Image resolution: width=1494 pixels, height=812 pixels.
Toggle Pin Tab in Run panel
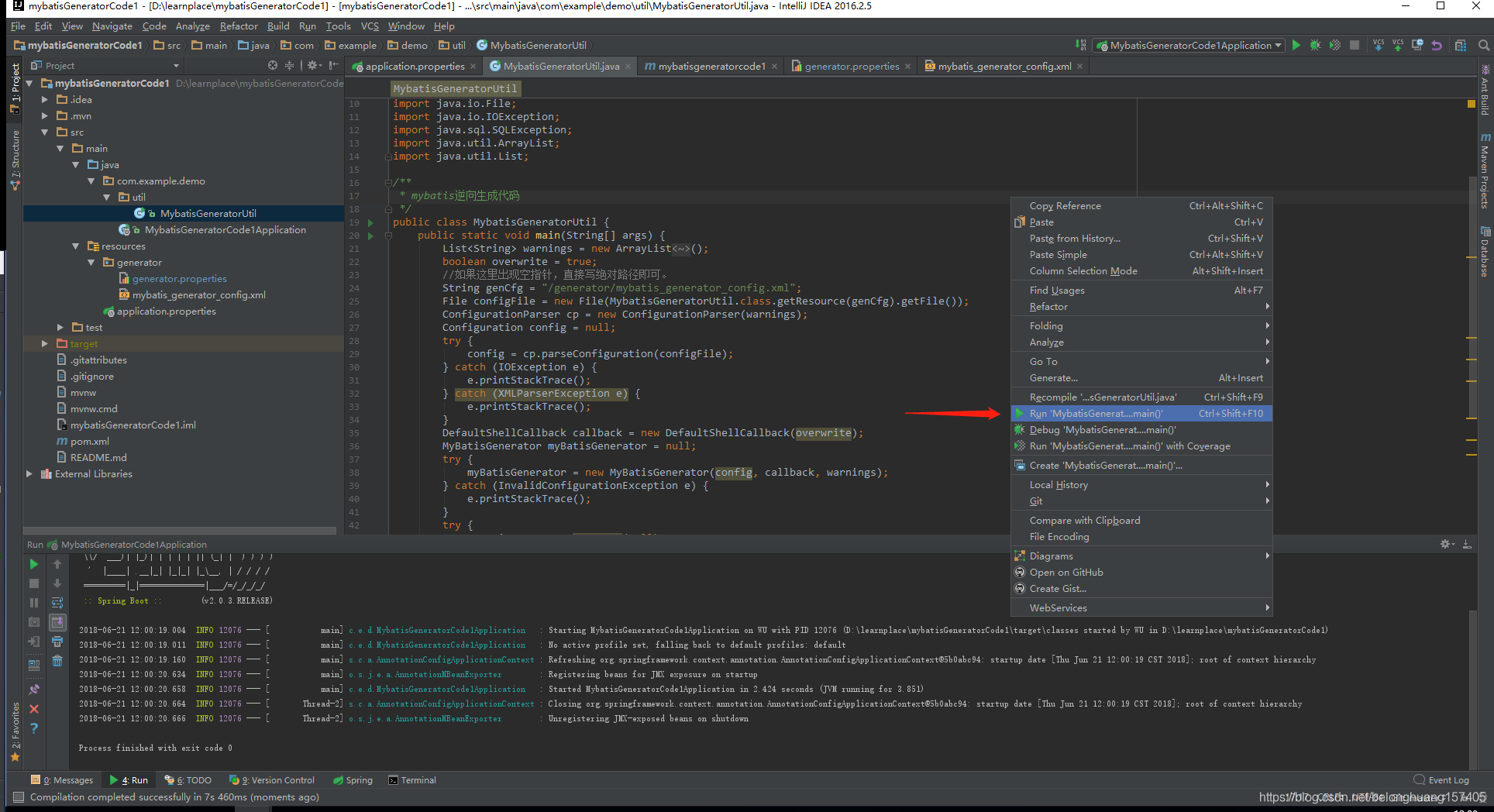[x=34, y=690]
